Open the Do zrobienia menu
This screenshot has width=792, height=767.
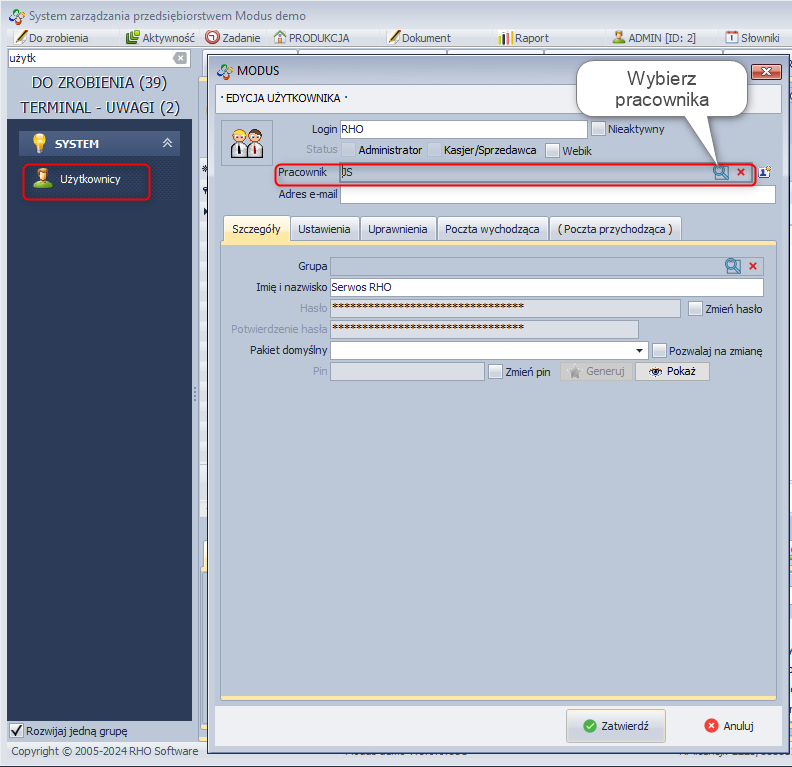click(52, 38)
